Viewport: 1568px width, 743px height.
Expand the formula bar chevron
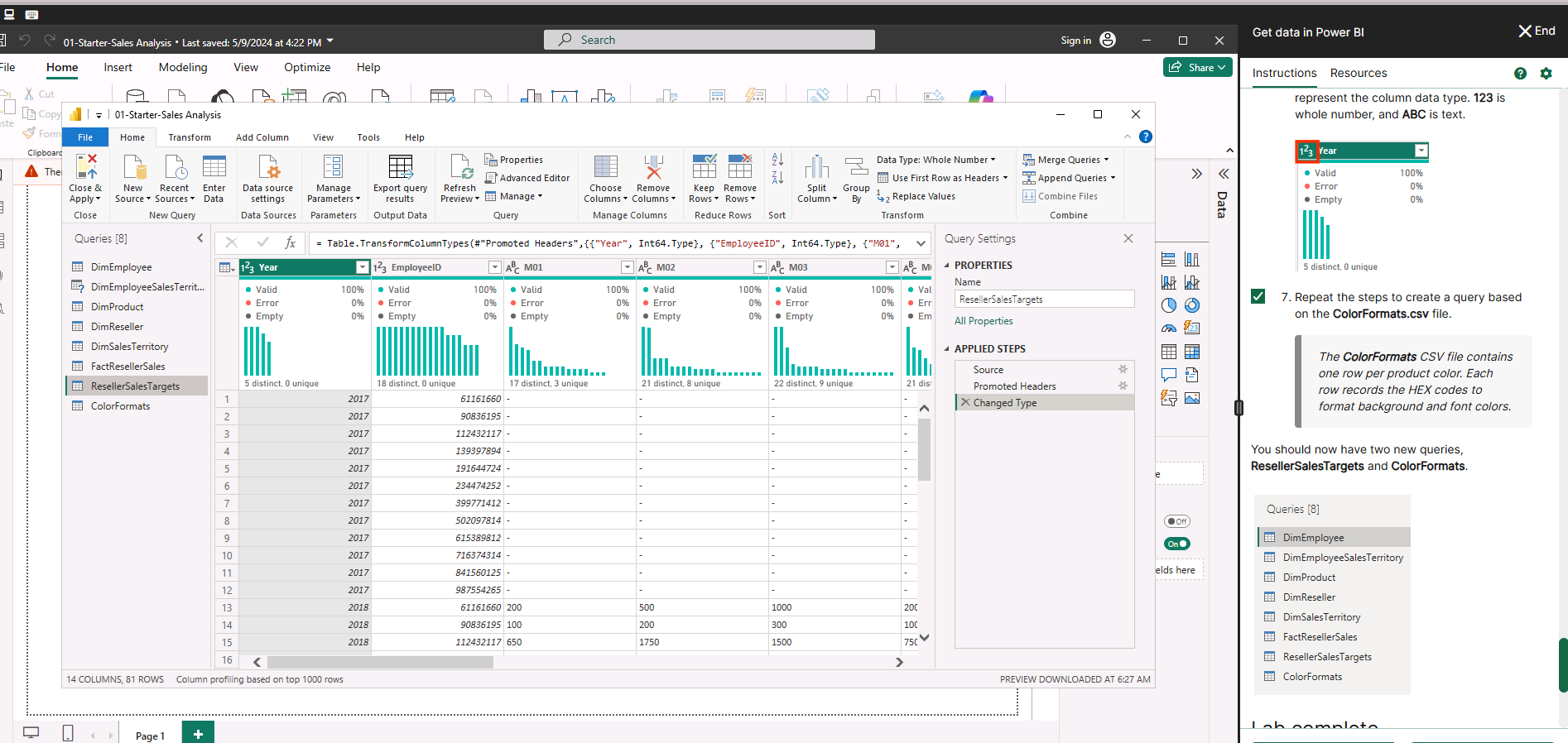click(x=921, y=243)
